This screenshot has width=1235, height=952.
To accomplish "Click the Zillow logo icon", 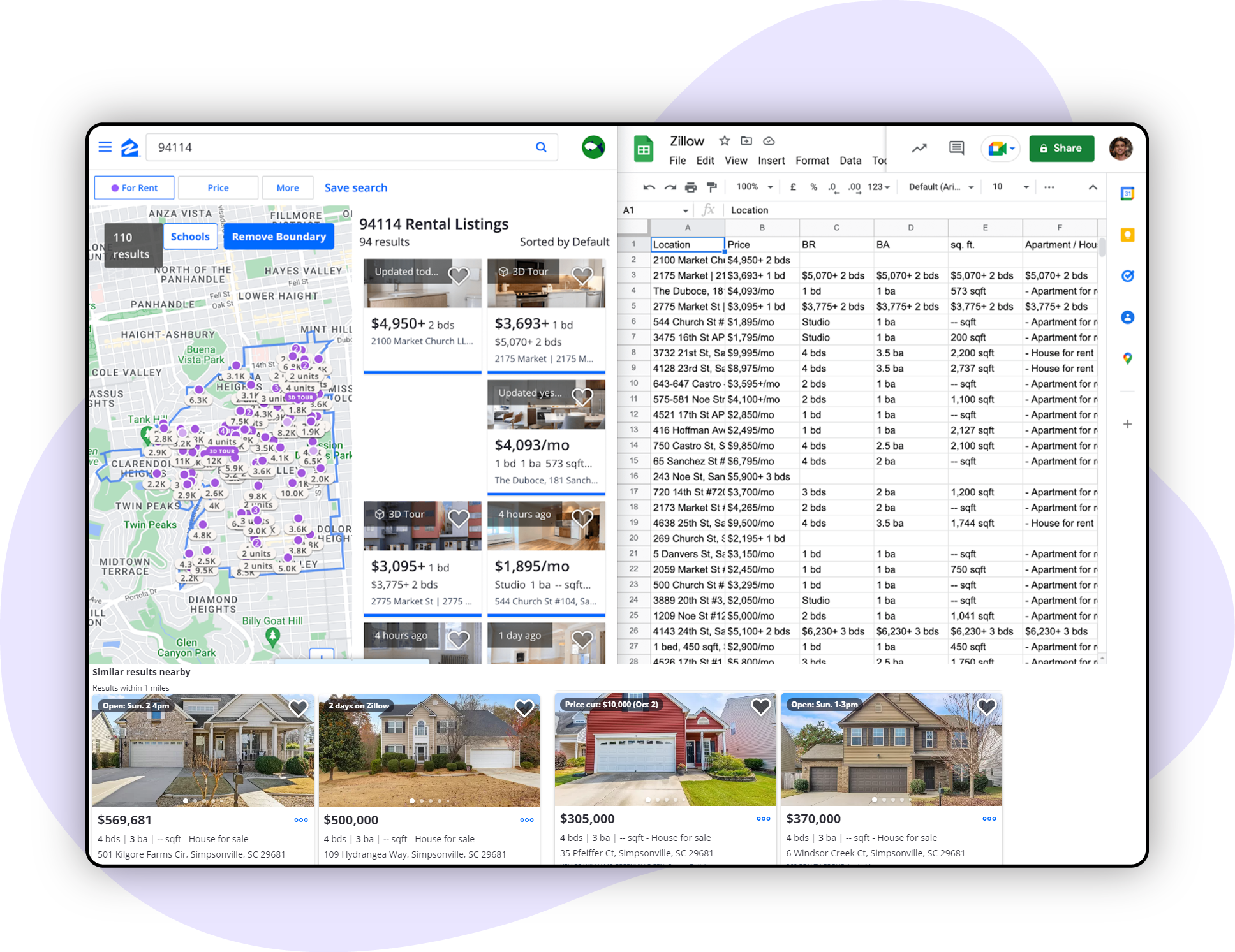I will 130,147.
